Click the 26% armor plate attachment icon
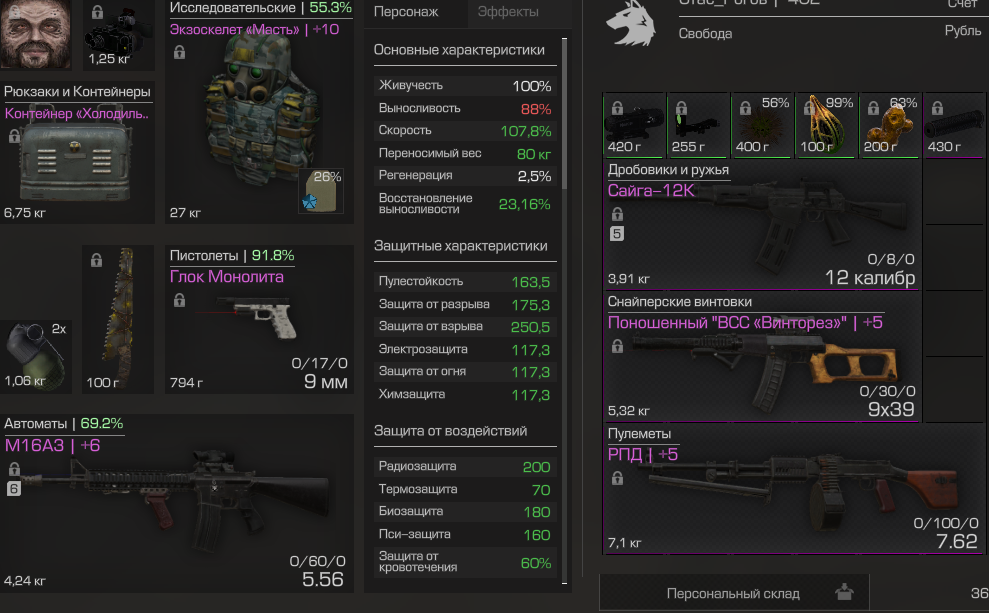Image resolution: width=989 pixels, height=613 pixels. coord(321,191)
